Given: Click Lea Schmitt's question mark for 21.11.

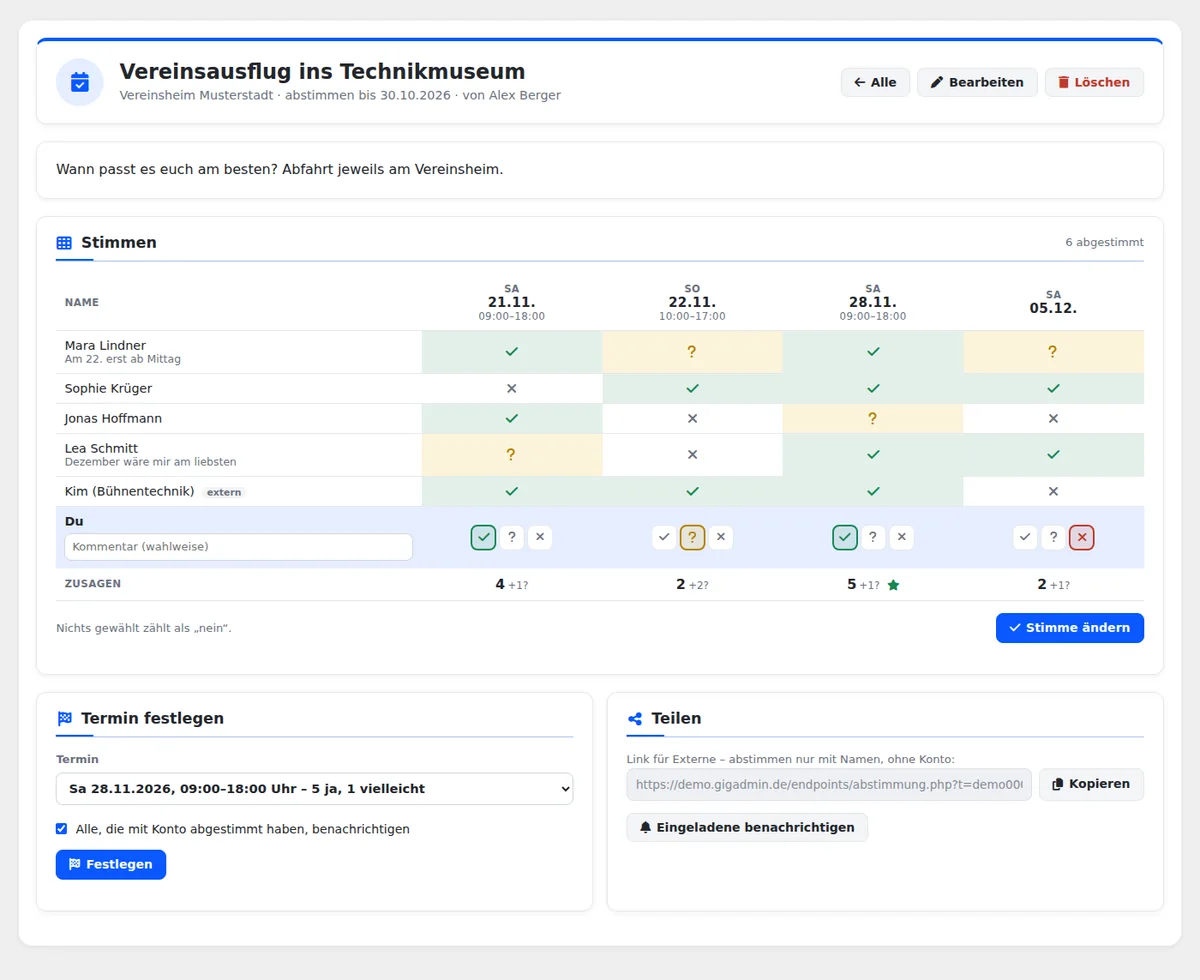Looking at the screenshot, I should (x=511, y=454).
